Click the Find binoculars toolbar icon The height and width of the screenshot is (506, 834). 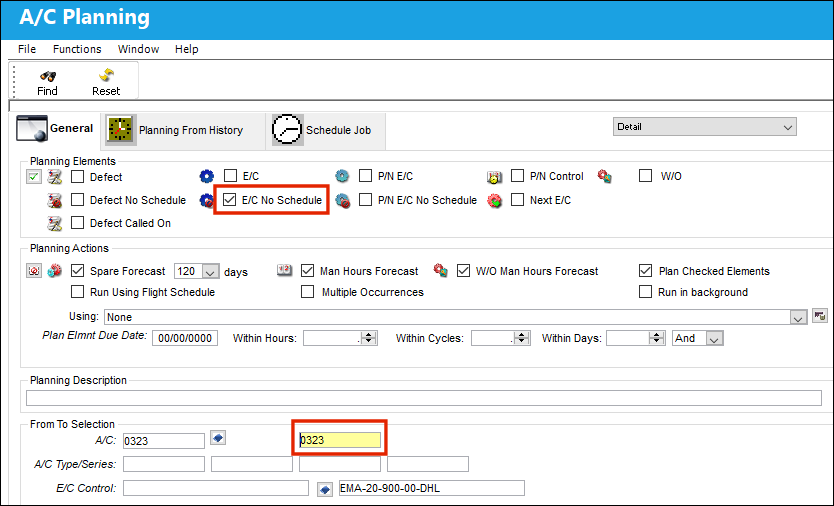pyautogui.click(x=48, y=76)
